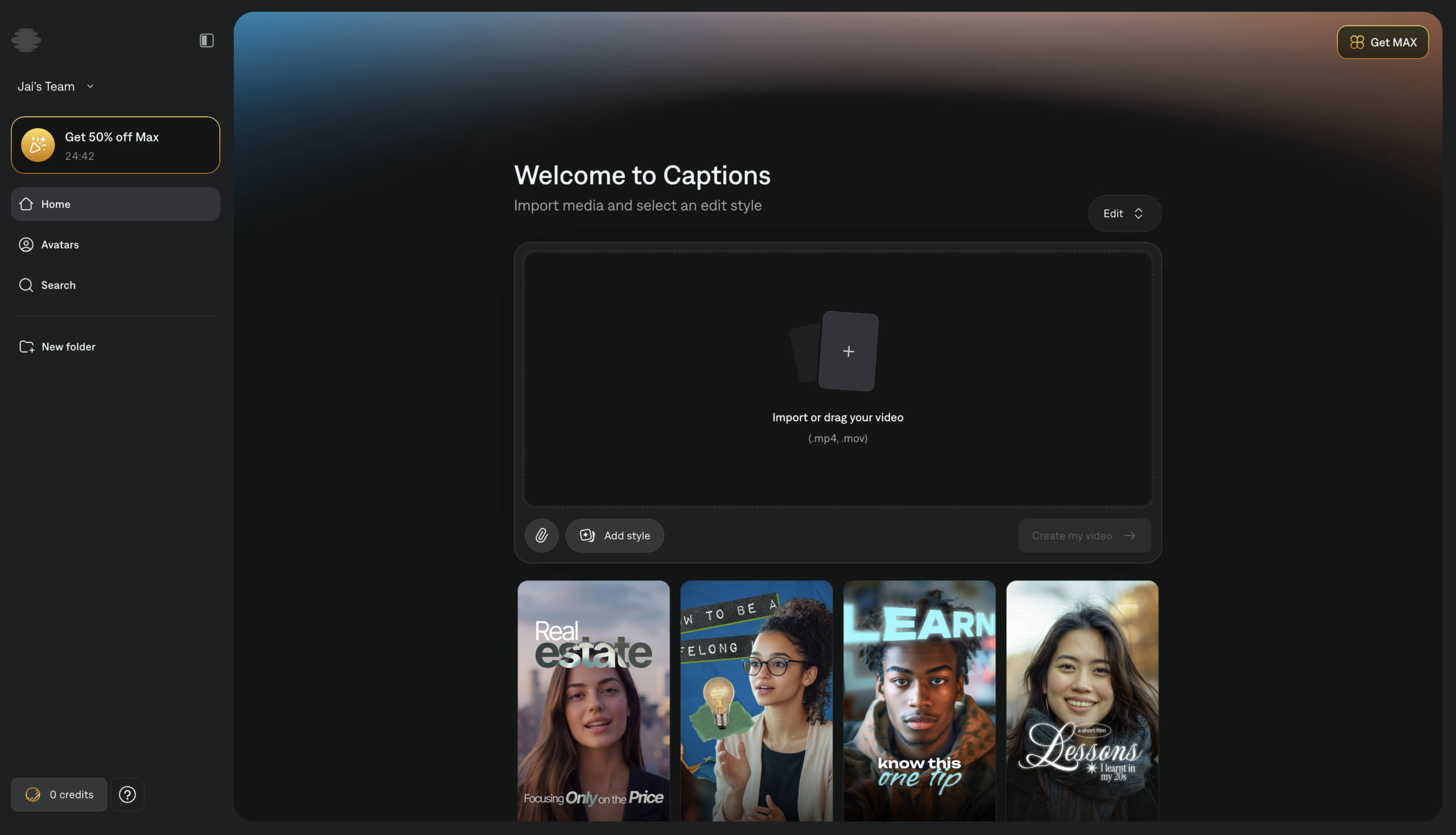Attach a file using paperclip icon
The width and height of the screenshot is (1456, 835).
click(541, 535)
